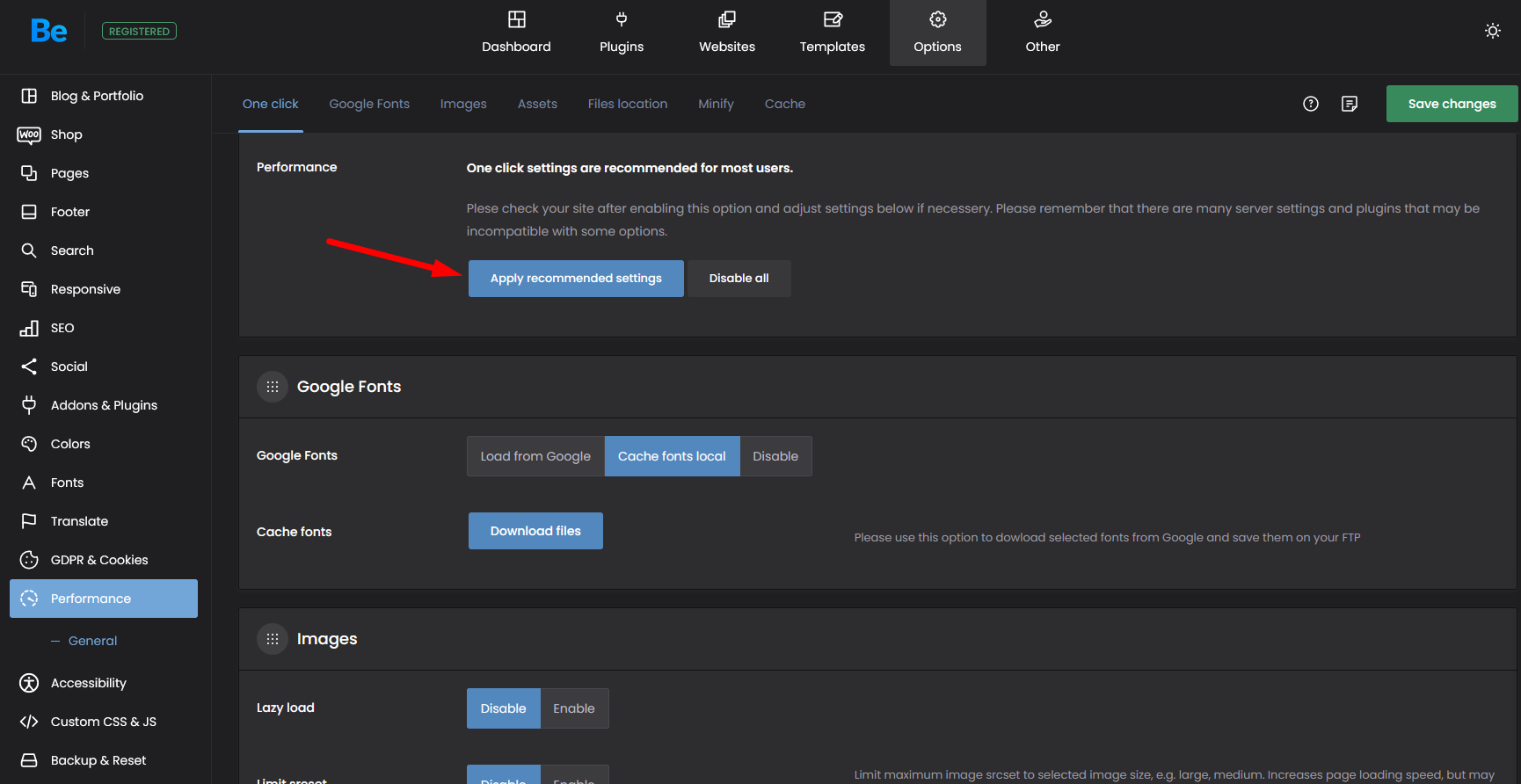1521x784 pixels.
Task: Select Disable for Google Fonts
Action: point(775,456)
